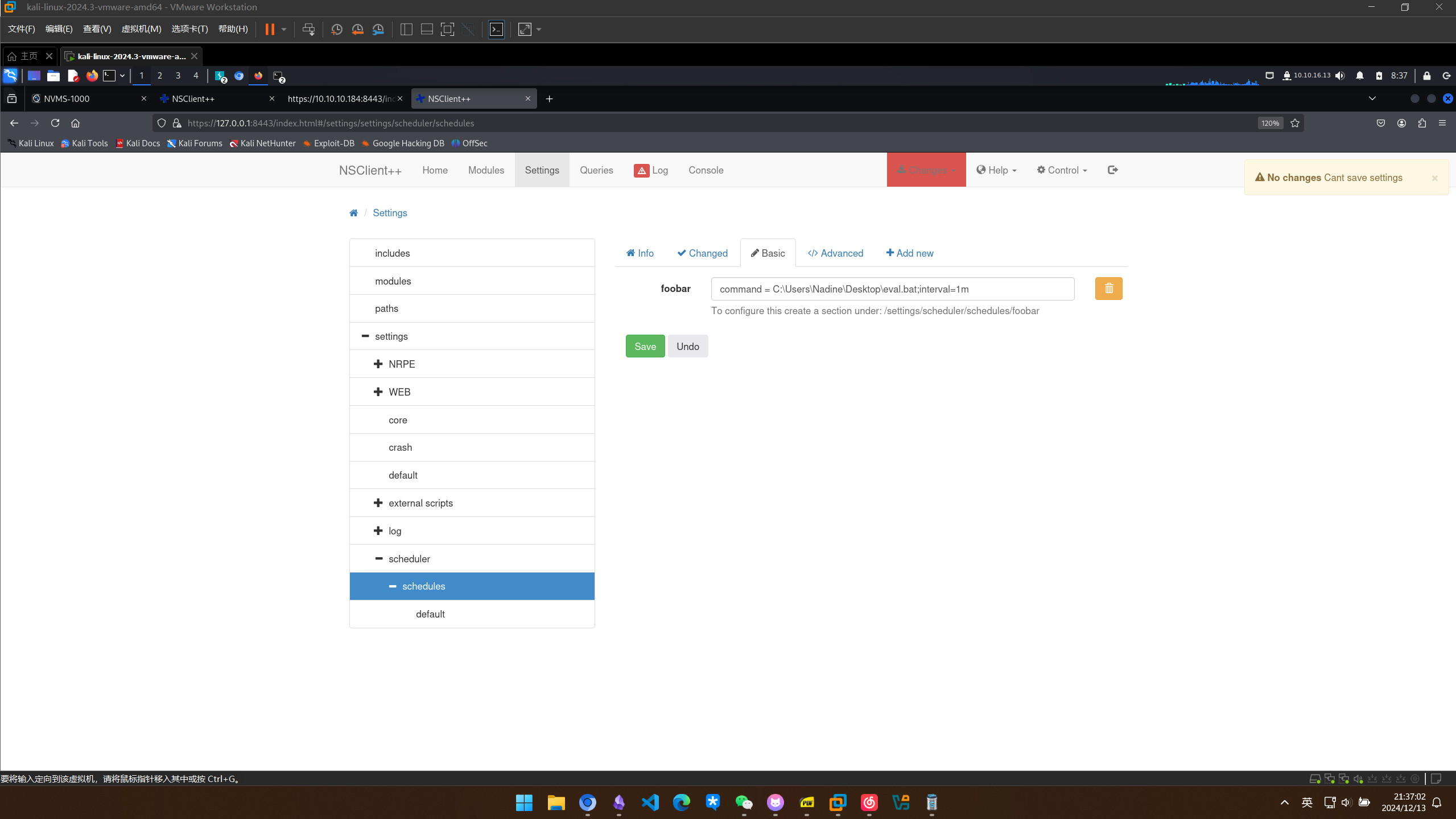
Task: Open the Help dropdown menu
Action: click(996, 170)
